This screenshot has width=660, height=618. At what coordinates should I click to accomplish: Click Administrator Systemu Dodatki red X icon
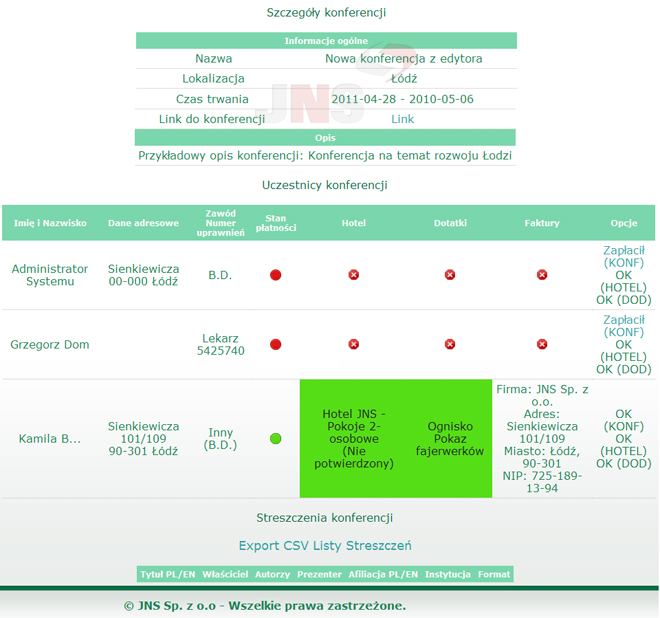(450, 275)
